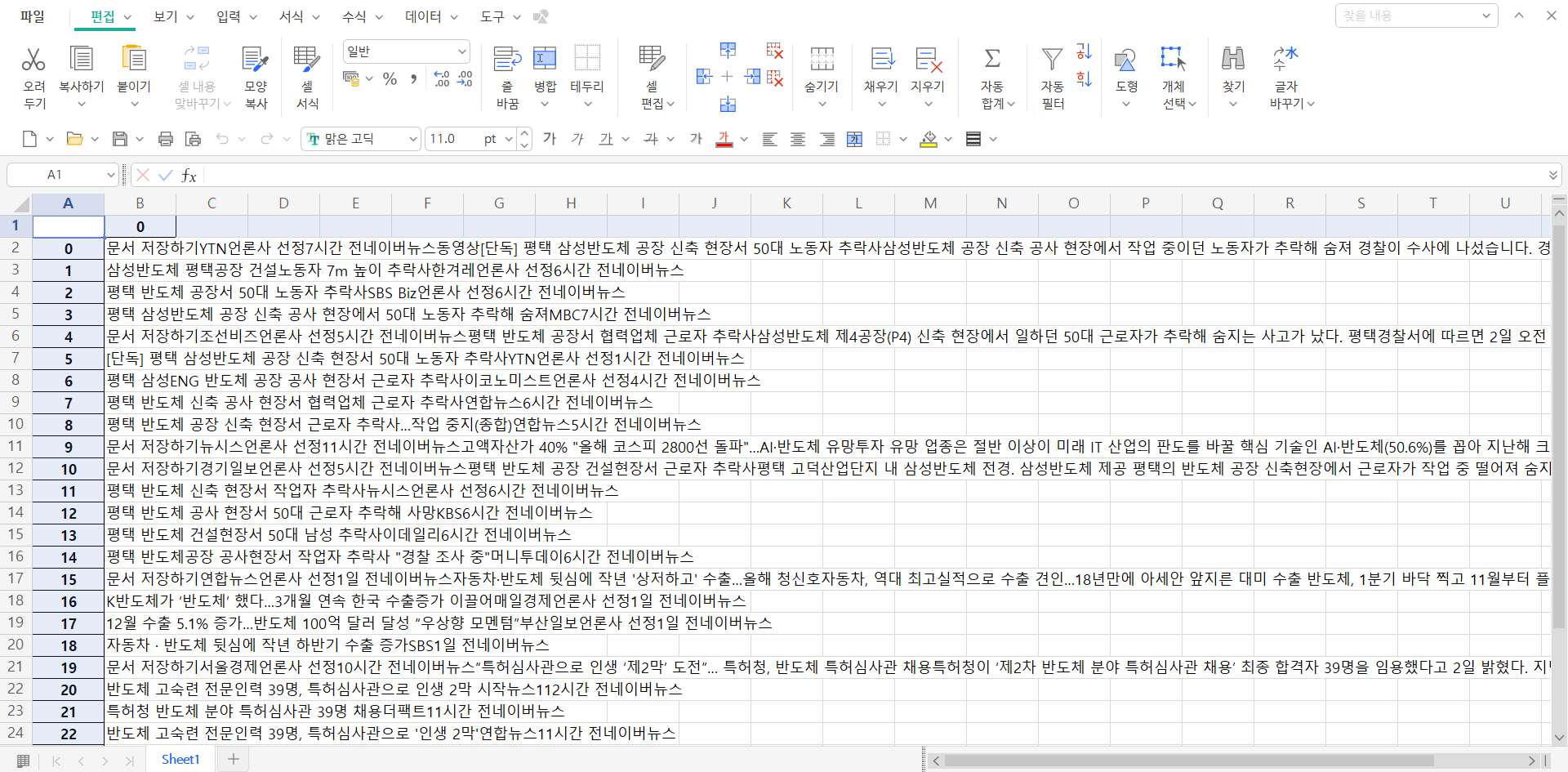The image size is (1568, 772).
Task: Click the 붙이기 paste icon
Action: (134, 59)
